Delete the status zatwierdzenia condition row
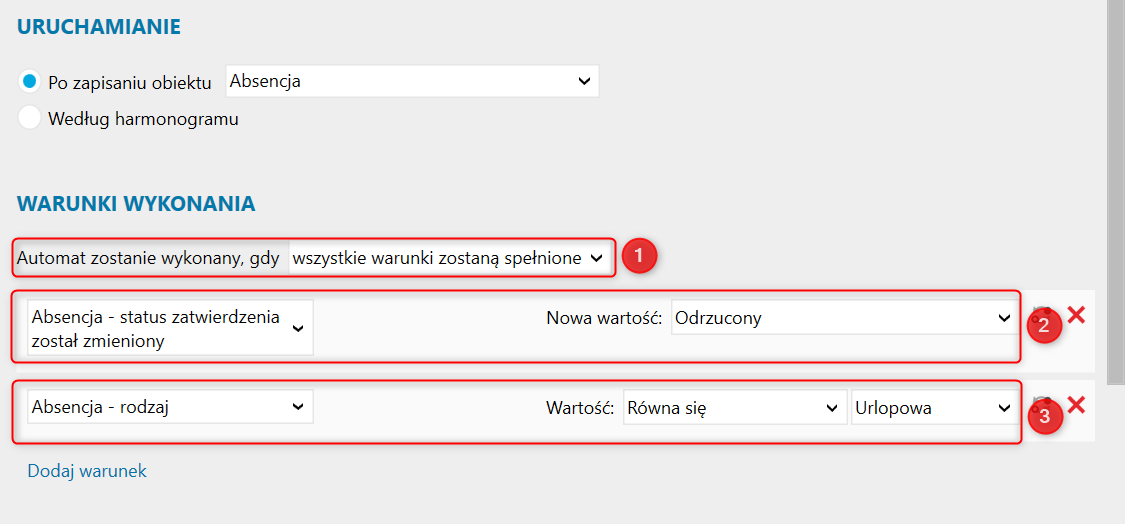The image size is (1125, 524). pos(1076,315)
